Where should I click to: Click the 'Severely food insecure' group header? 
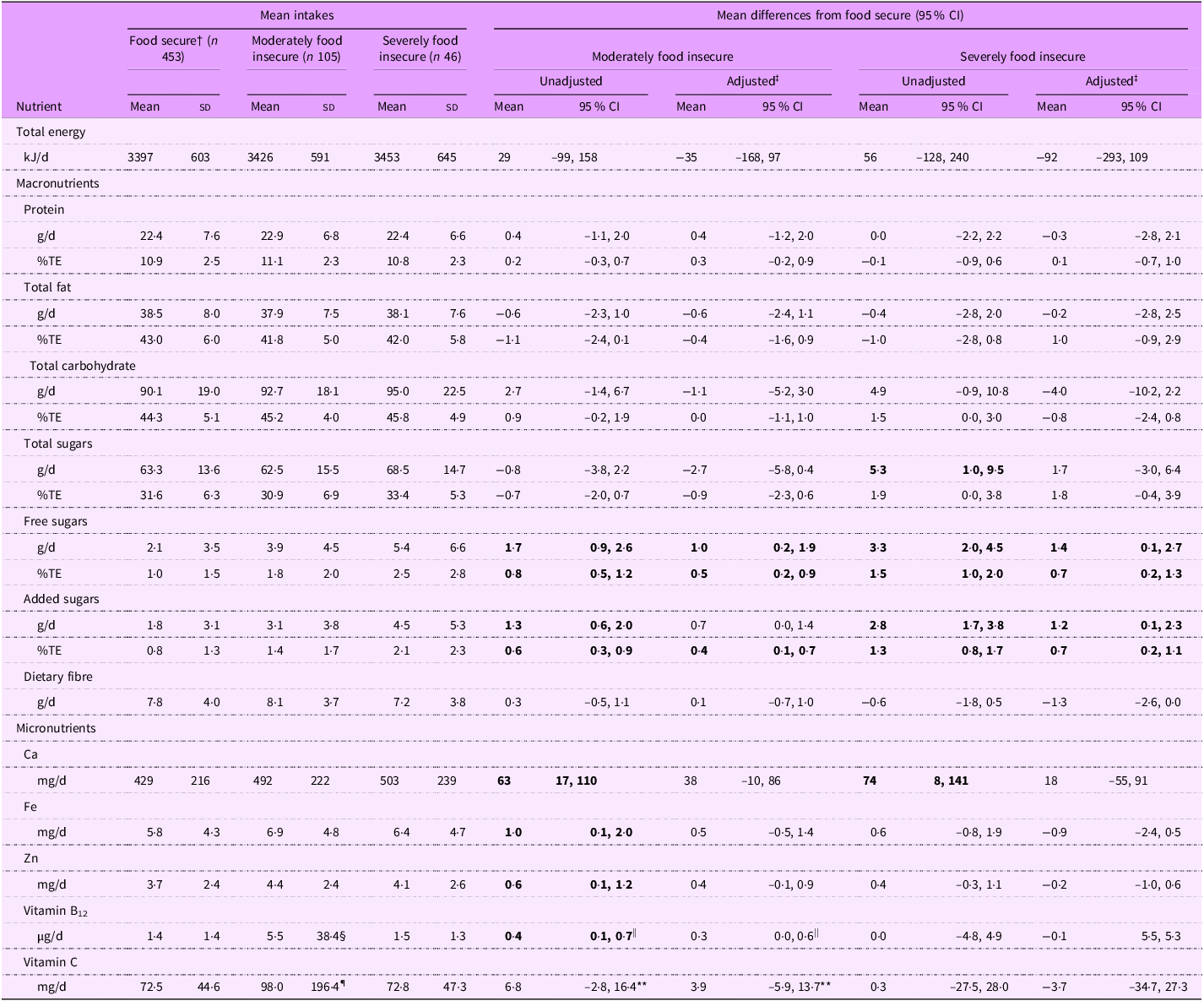click(x=1024, y=56)
